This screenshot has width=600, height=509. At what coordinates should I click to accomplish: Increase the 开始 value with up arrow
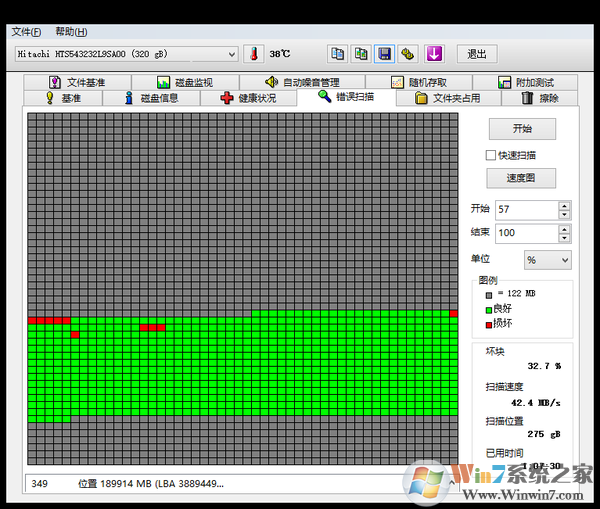pyautogui.click(x=564, y=205)
